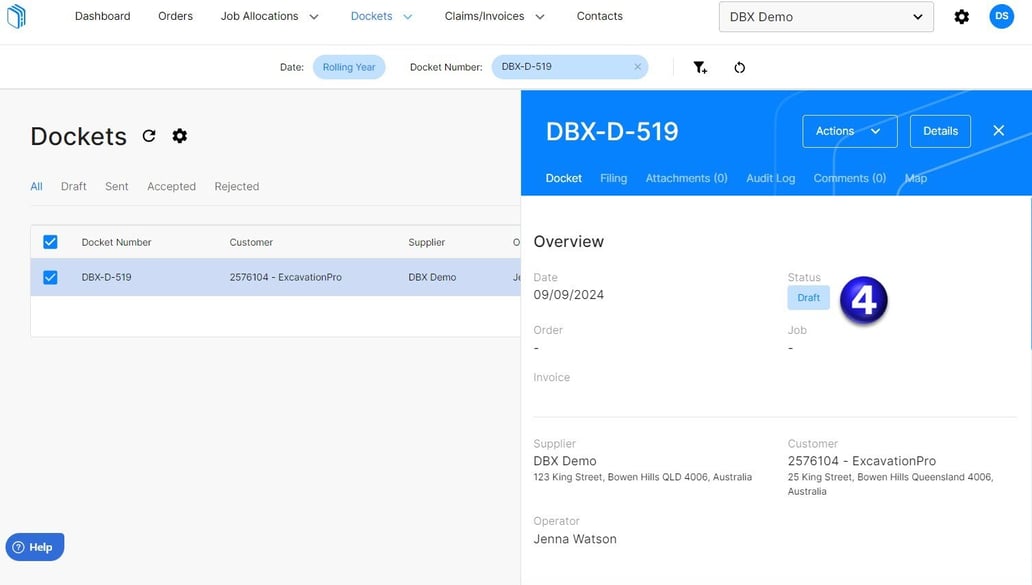Open the Comments (0) tab

(x=850, y=178)
